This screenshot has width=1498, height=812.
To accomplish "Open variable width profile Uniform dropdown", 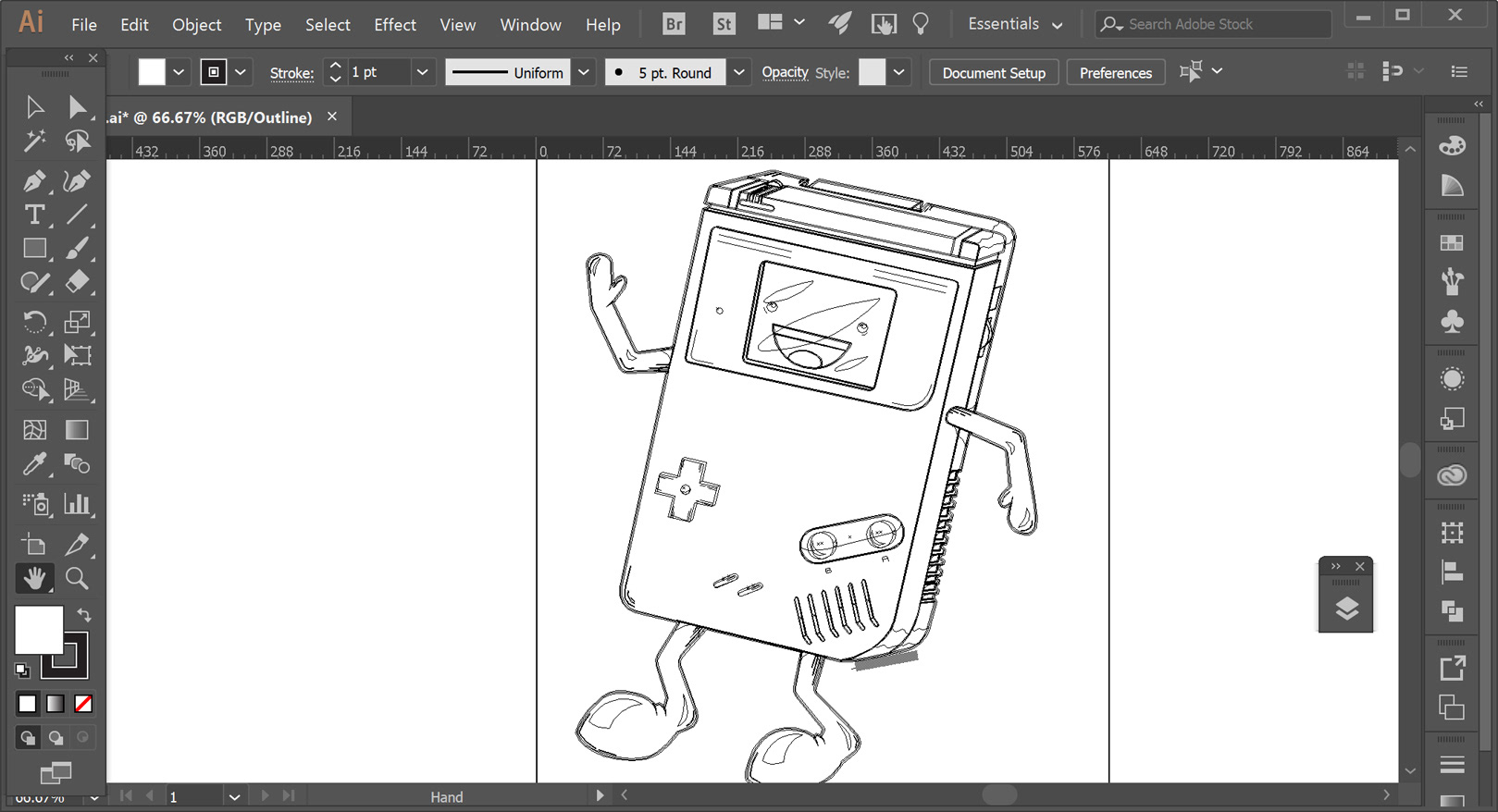I will [x=584, y=72].
